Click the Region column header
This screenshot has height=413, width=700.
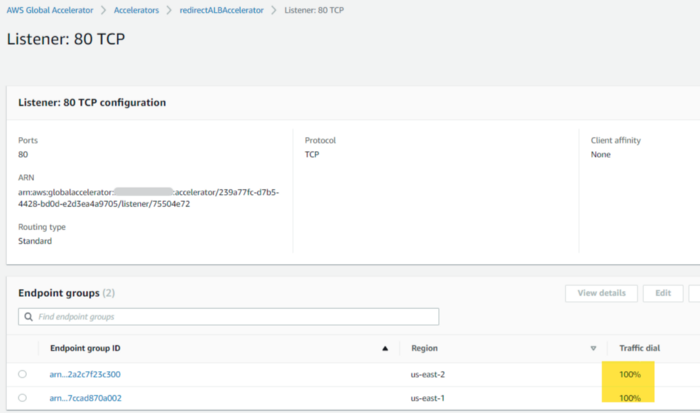click(425, 348)
